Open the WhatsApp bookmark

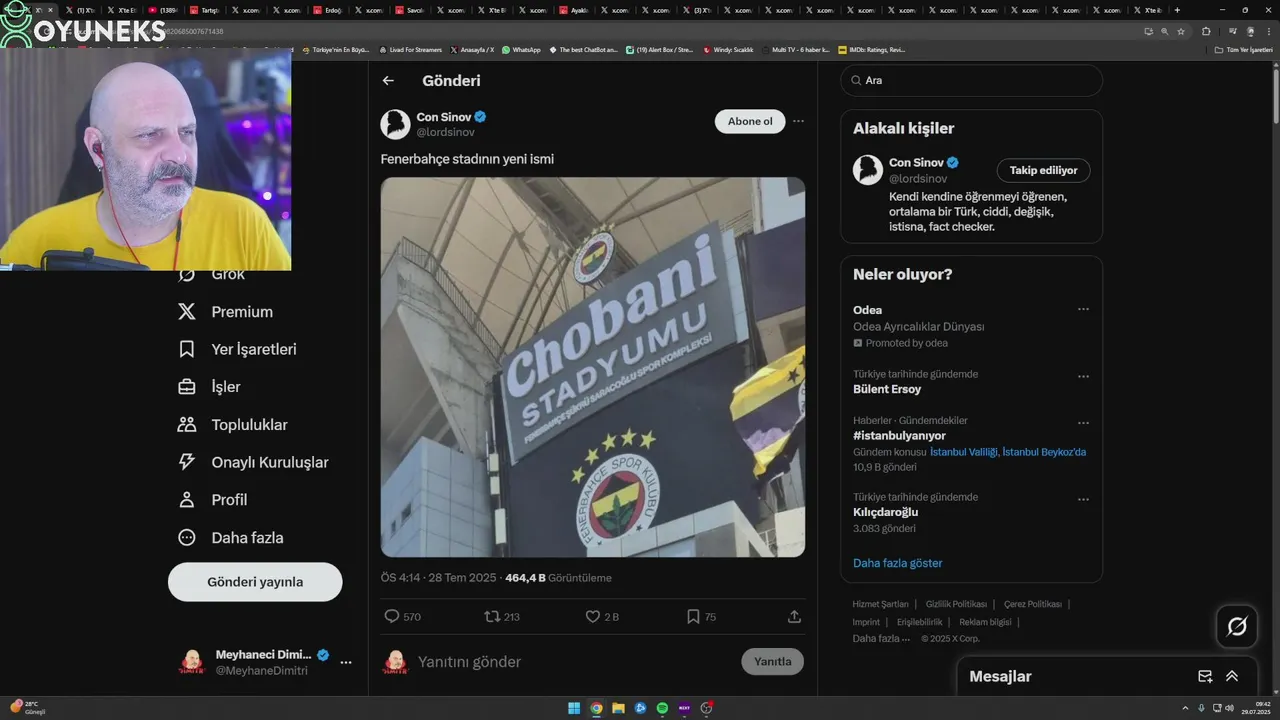click(x=521, y=49)
